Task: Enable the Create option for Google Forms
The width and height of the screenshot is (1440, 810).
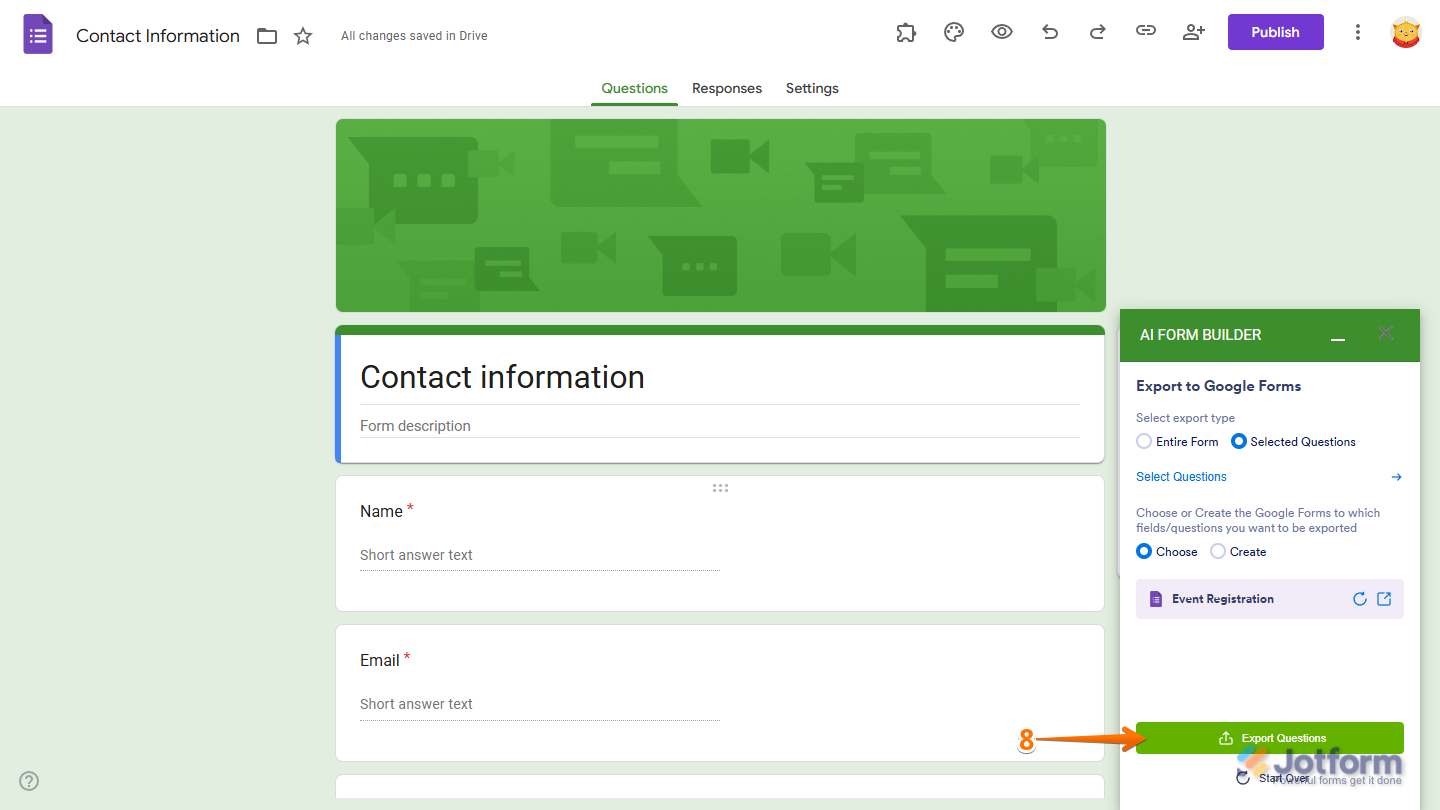Action: [1218, 551]
